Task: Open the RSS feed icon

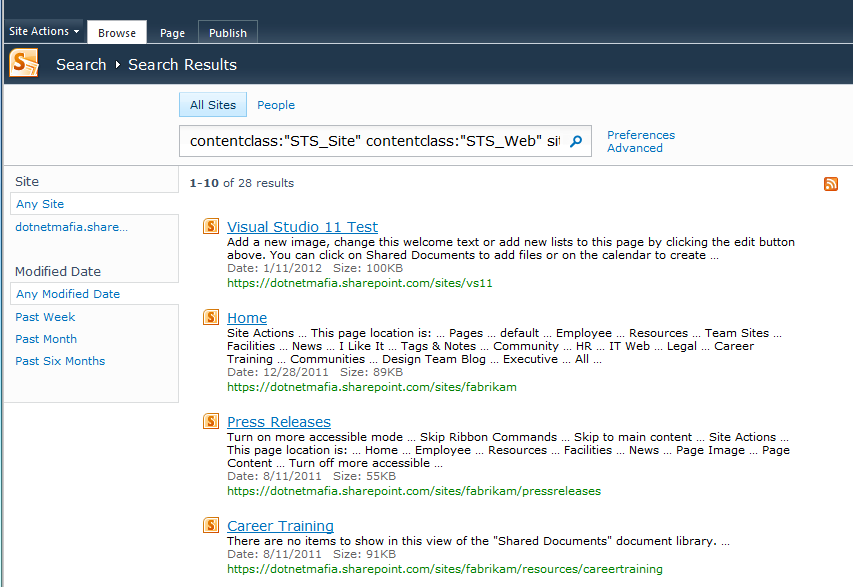Action: click(831, 184)
